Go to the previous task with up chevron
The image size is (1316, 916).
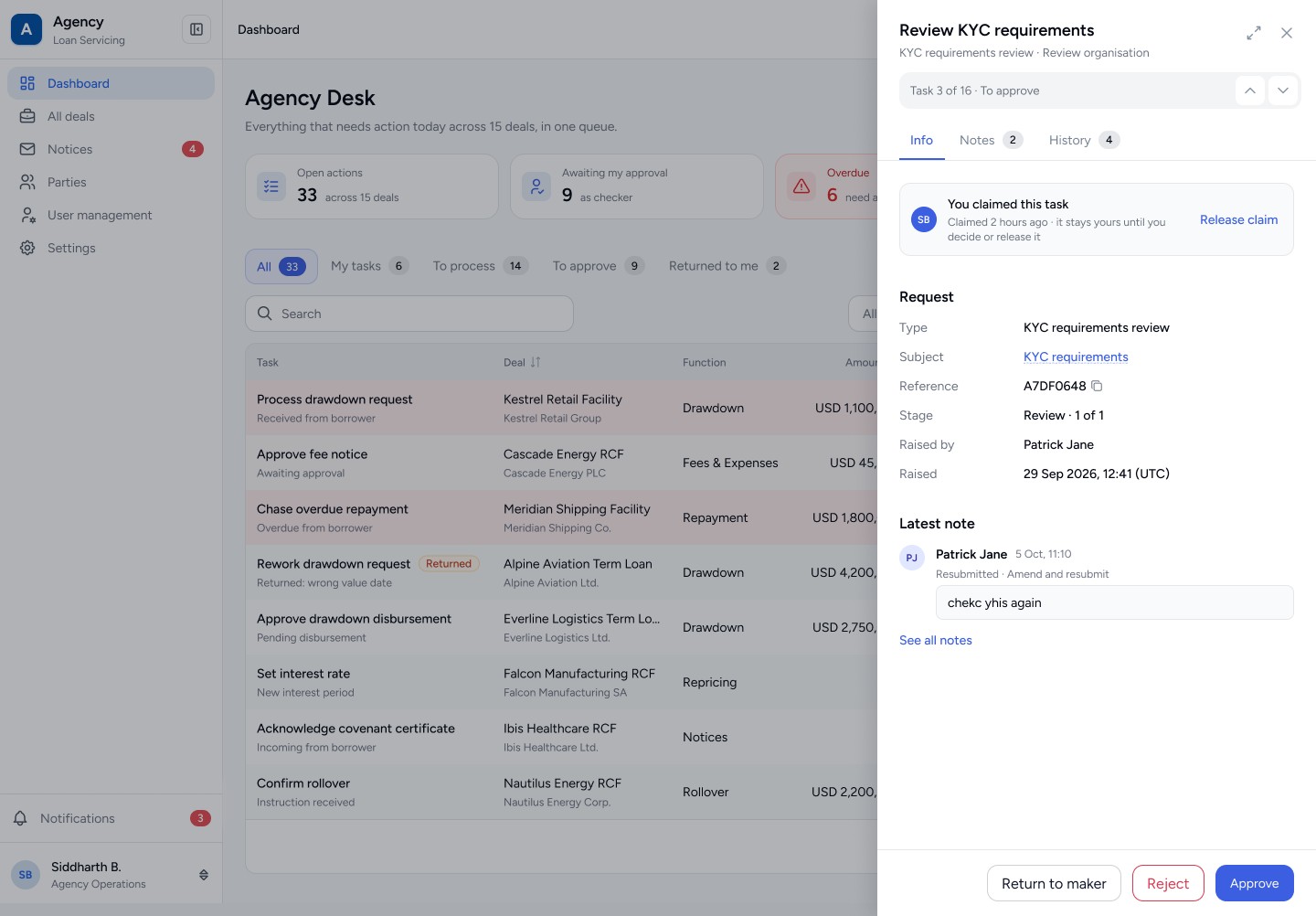1250,91
